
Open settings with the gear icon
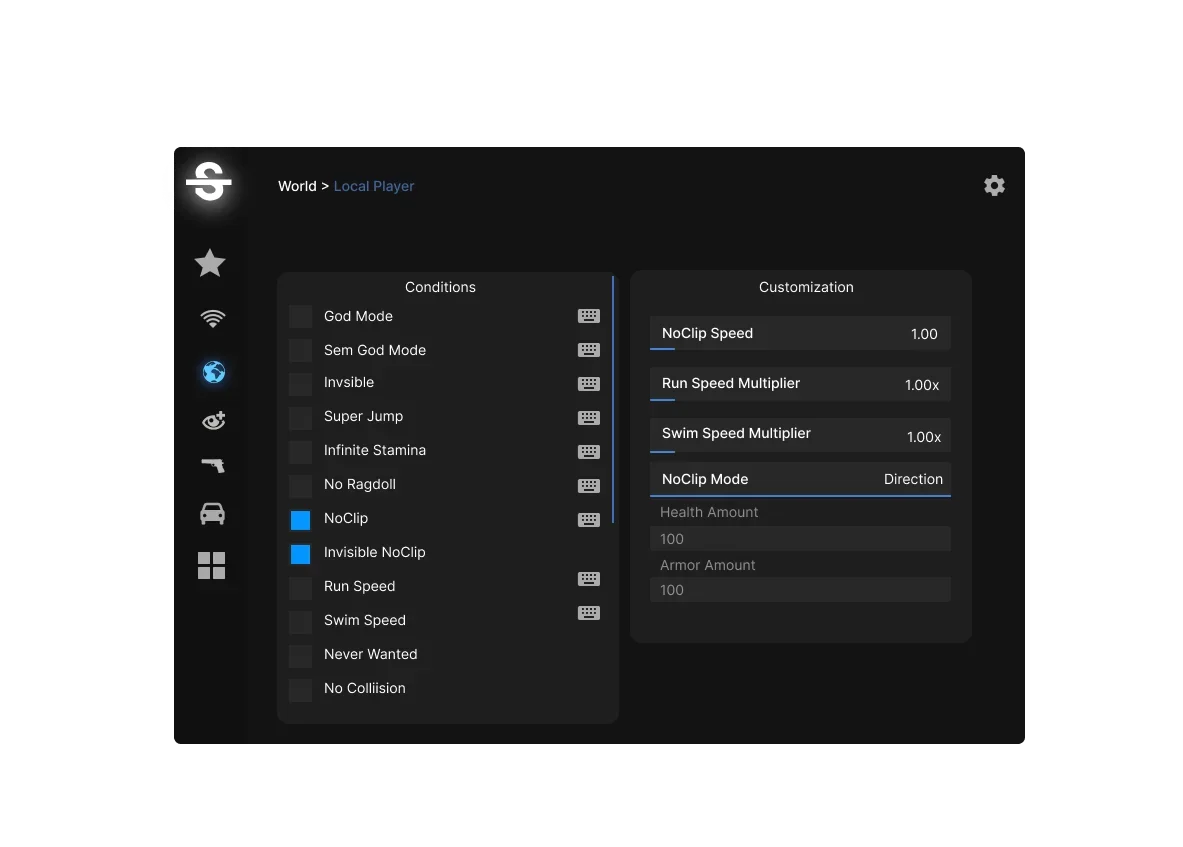click(x=994, y=186)
